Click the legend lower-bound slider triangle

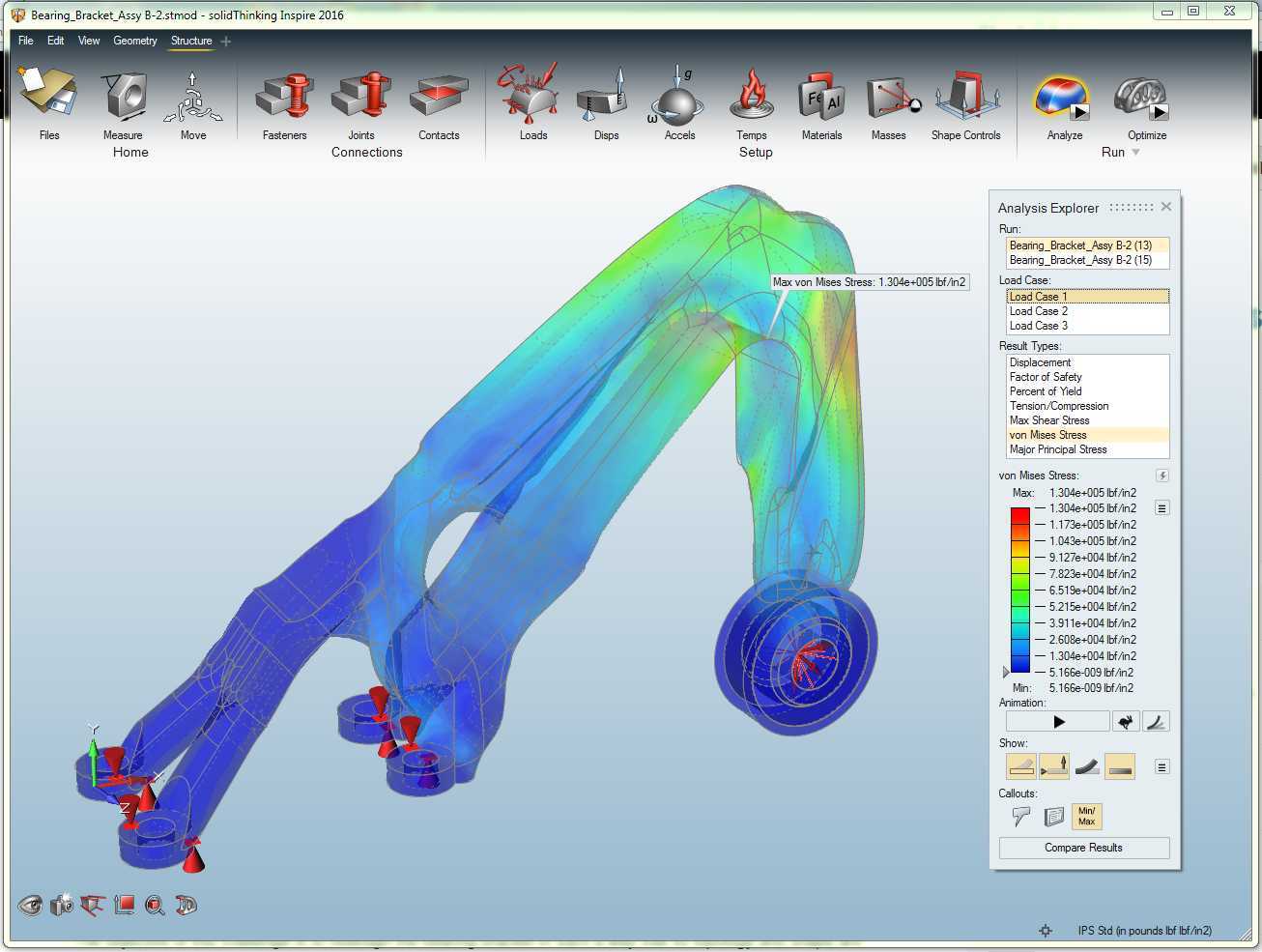(1006, 672)
